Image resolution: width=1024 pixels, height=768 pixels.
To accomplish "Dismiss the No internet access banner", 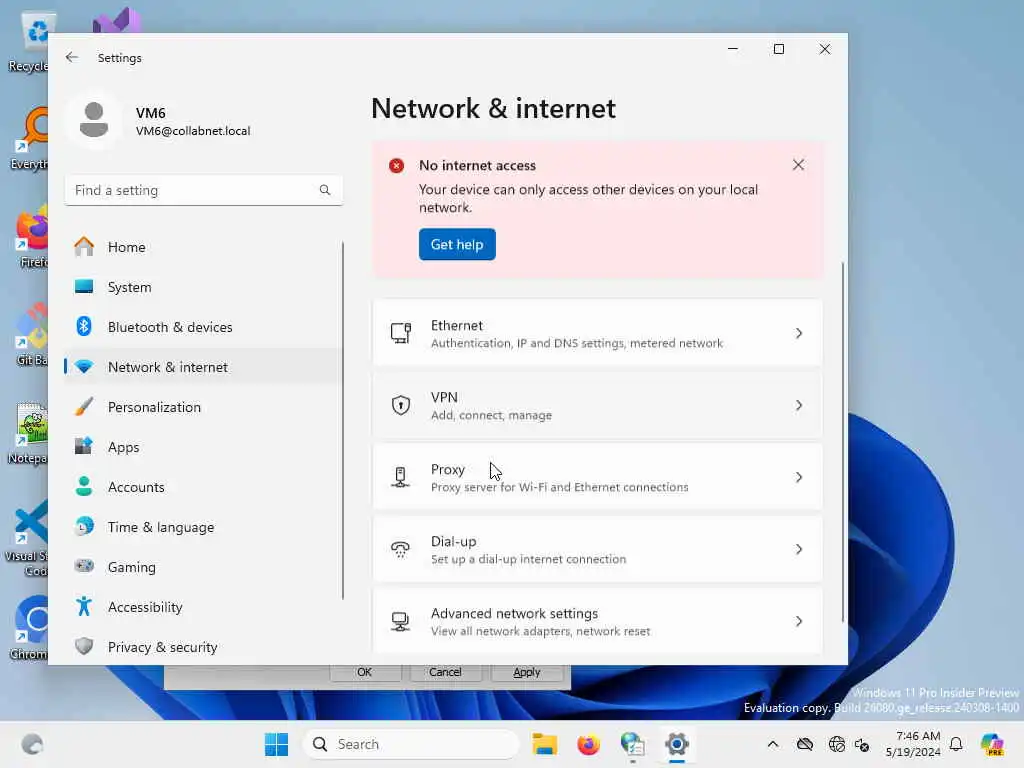I will 798,165.
